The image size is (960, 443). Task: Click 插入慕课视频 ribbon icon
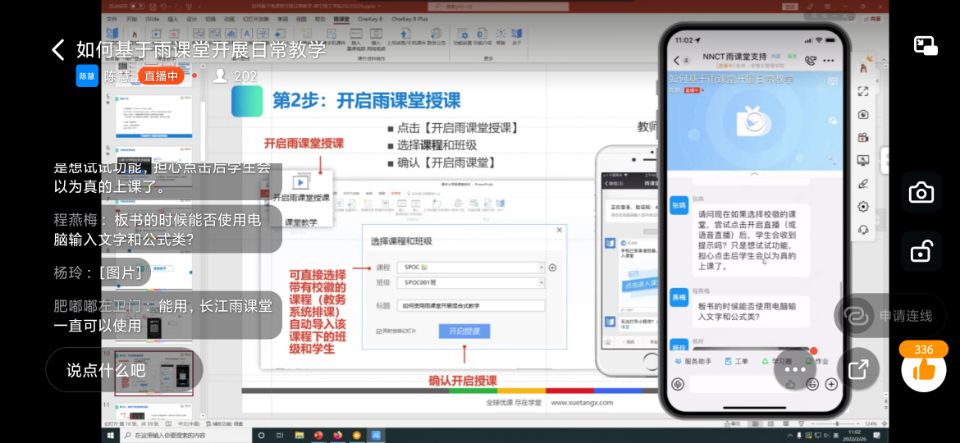click(355, 37)
